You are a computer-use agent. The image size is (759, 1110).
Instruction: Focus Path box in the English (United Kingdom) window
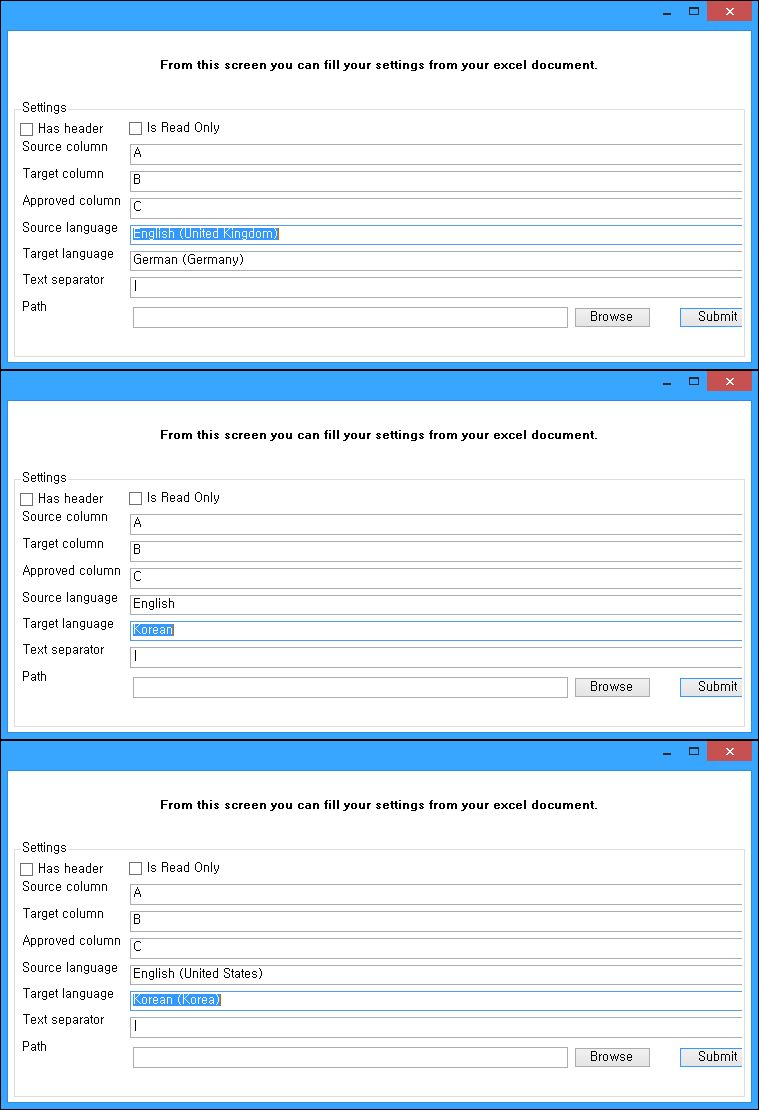pos(350,317)
